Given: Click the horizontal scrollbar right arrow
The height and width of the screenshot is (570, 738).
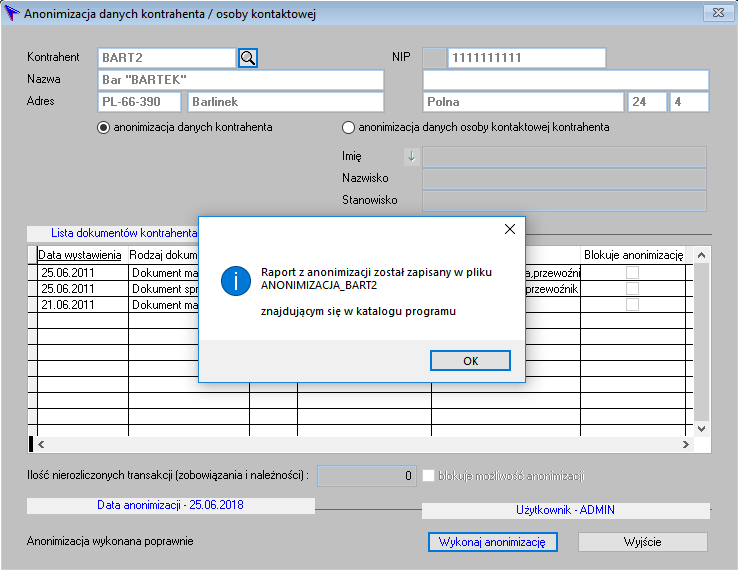Looking at the screenshot, I should (x=686, y=444).
